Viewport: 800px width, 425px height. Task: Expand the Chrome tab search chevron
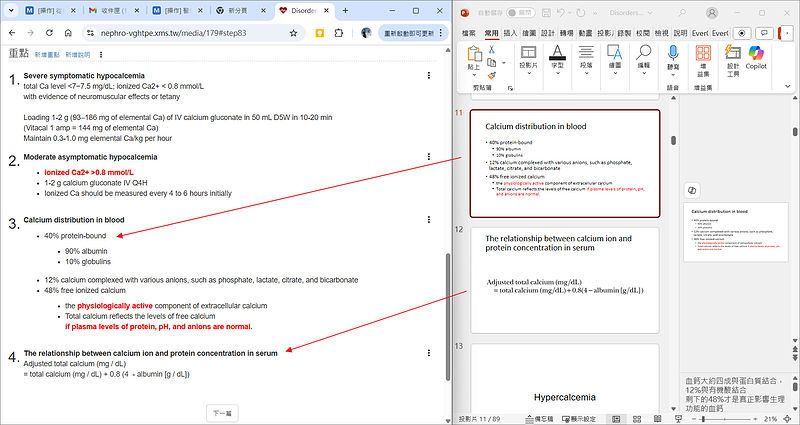(x=12, y=11)
